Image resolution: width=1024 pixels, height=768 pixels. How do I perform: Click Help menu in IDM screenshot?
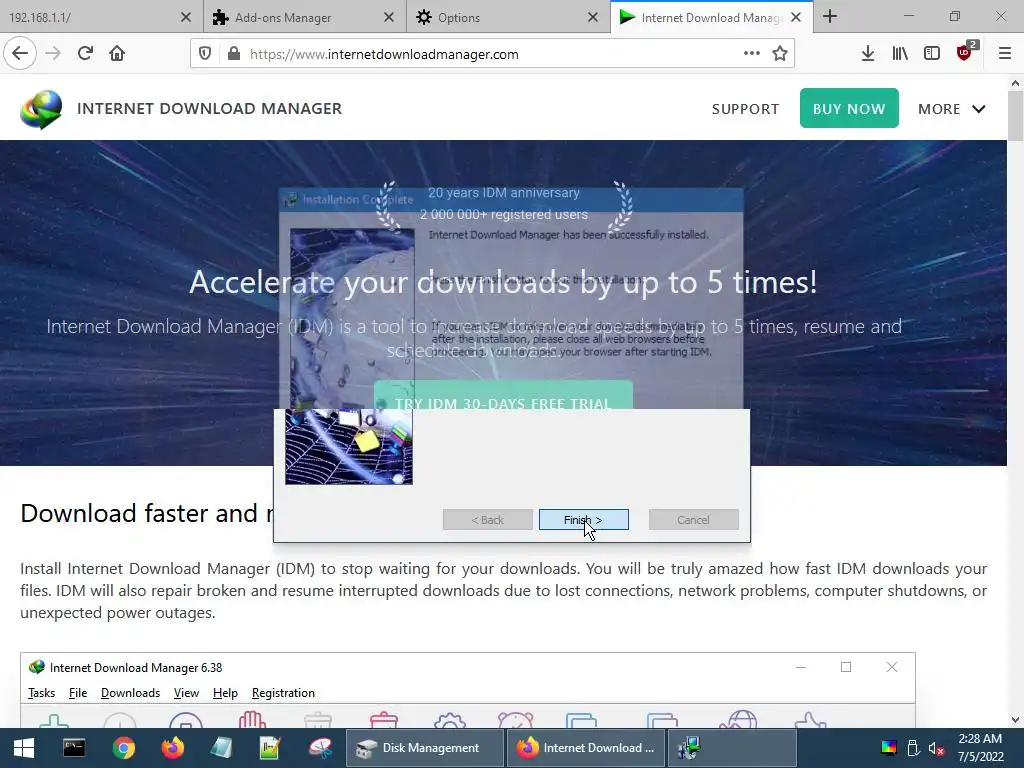[x=225, y=693]
